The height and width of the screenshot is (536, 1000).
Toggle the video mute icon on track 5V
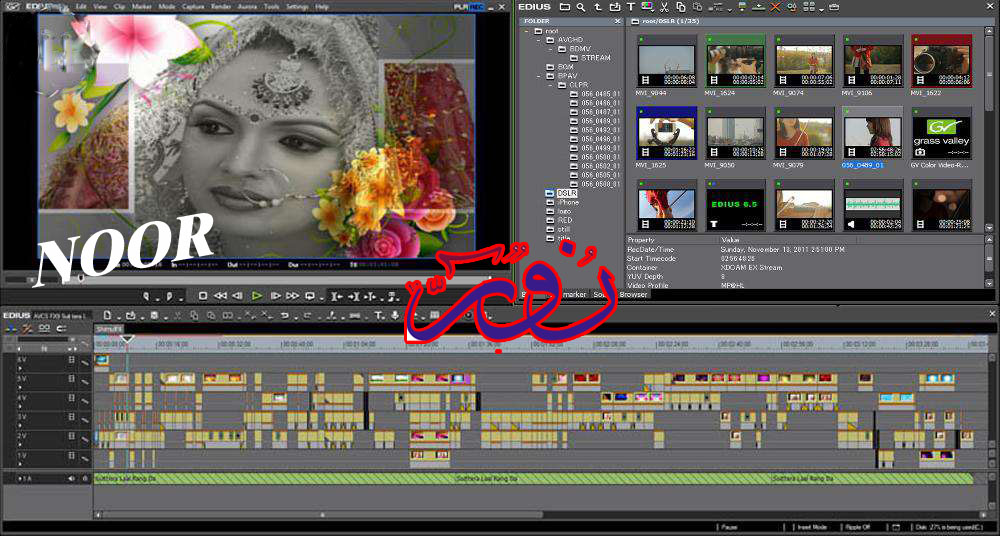coord(71,378)
